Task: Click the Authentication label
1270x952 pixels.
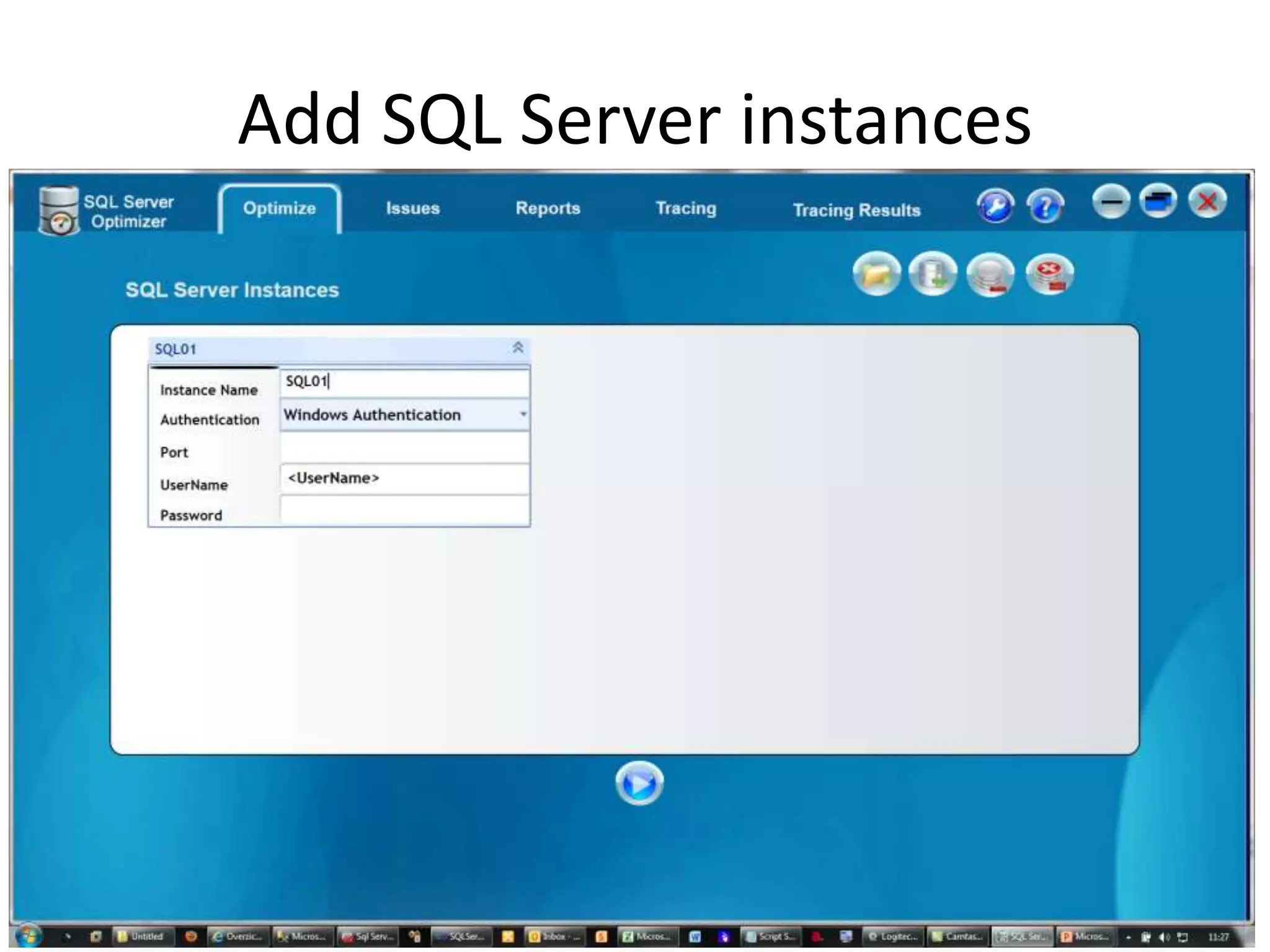Action: tap(210, 420)
